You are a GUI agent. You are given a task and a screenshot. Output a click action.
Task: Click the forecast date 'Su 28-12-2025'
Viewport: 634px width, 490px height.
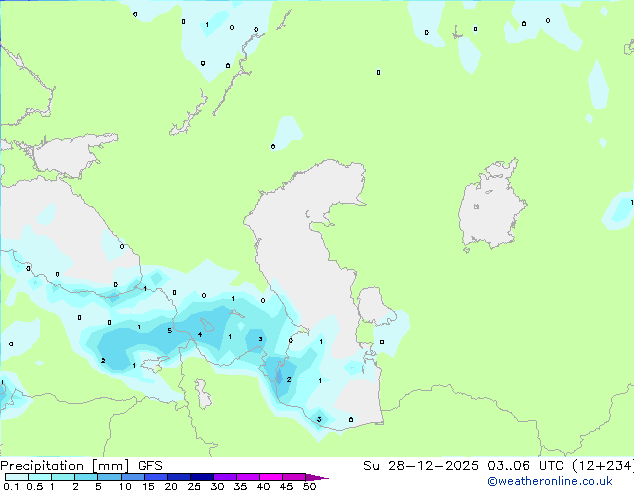point(421,466)
